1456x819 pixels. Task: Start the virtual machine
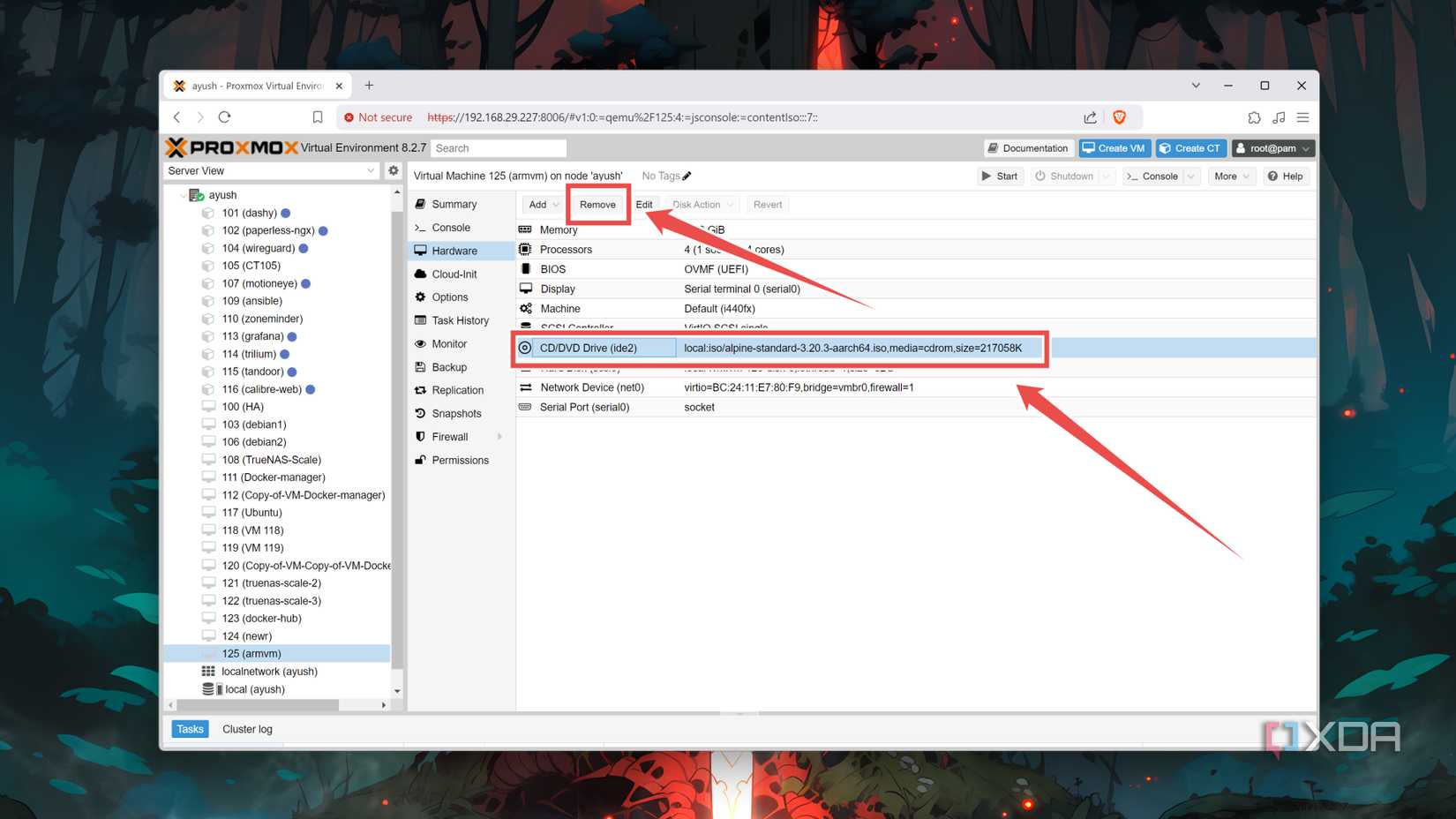point(1000,177)
